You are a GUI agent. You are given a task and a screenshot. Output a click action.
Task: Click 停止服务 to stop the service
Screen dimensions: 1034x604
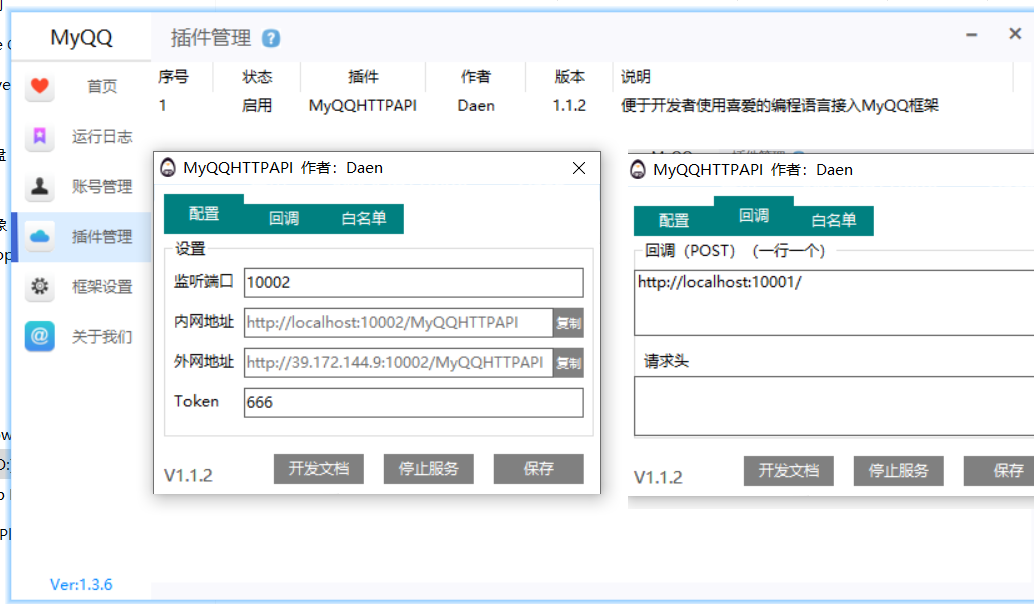[x=428, y=470]
